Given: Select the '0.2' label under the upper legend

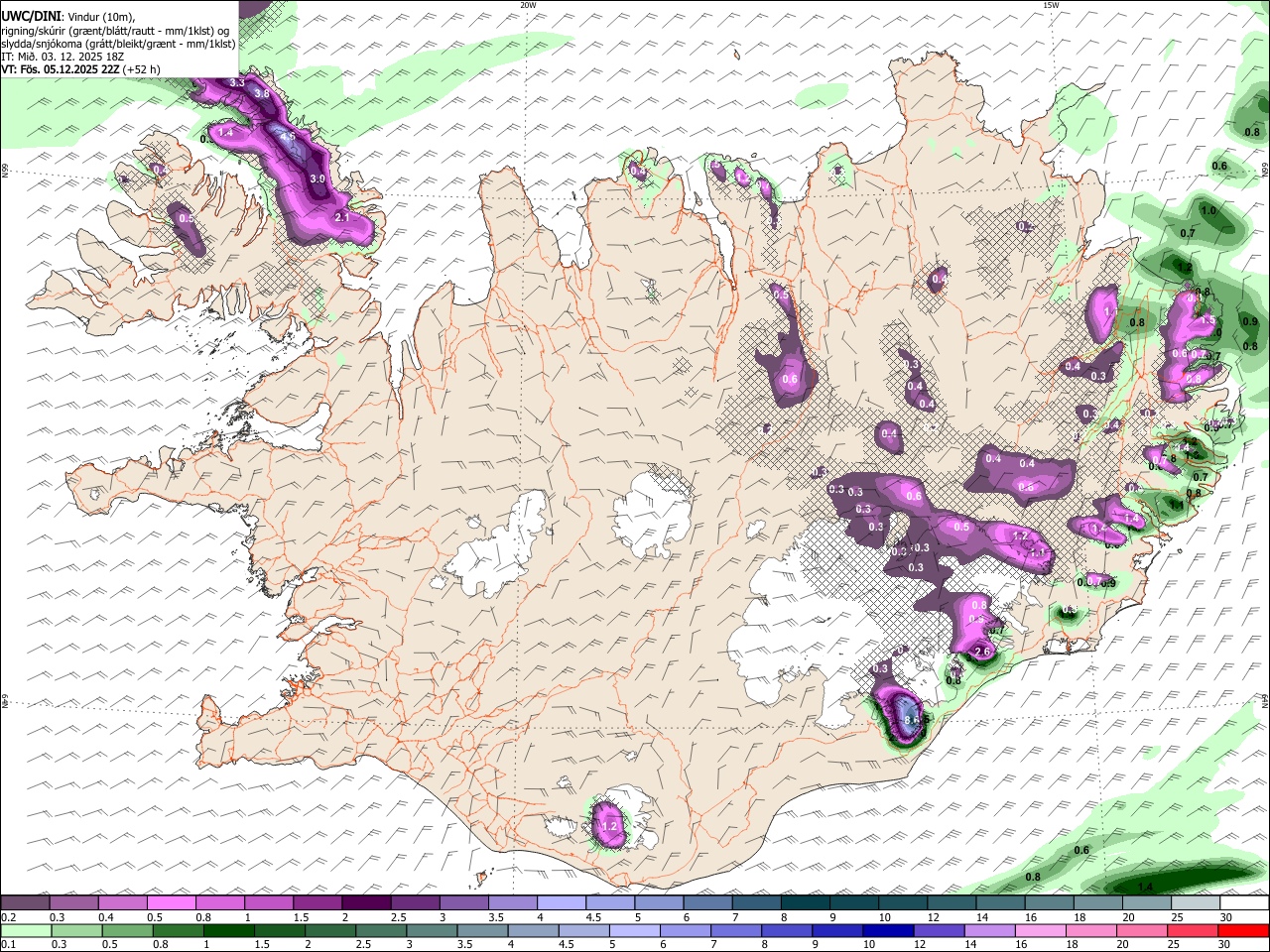Looking at the screenshot, I should (x=9, y=917).
